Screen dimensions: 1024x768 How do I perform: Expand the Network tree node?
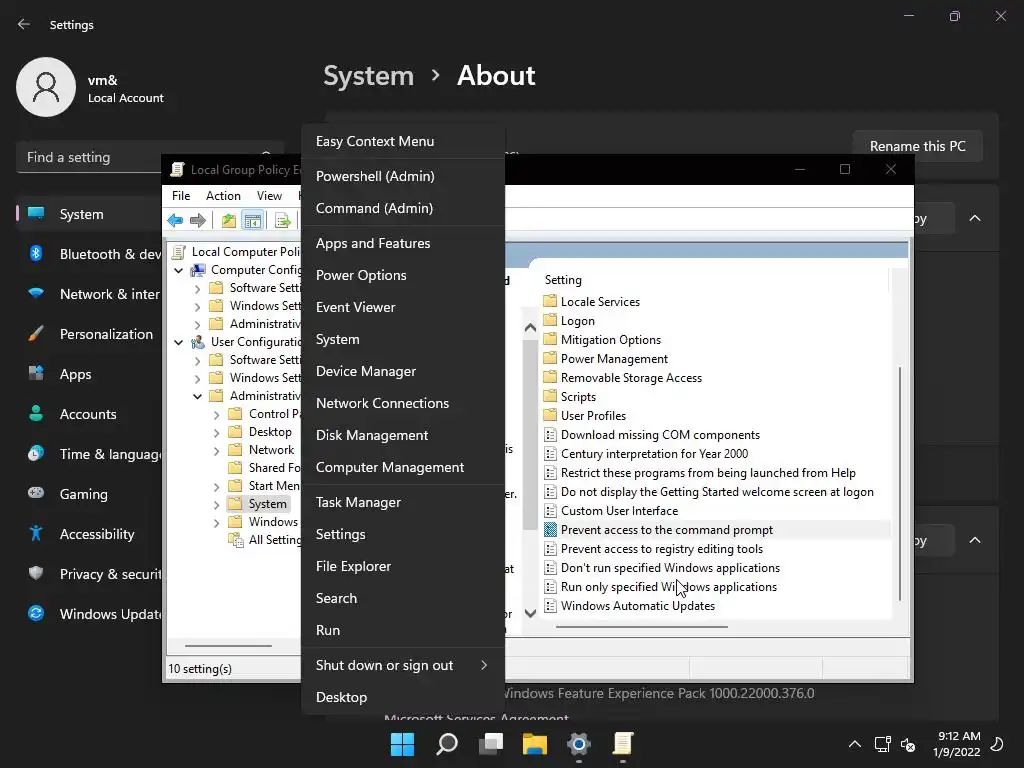click(x=216, y=450)
